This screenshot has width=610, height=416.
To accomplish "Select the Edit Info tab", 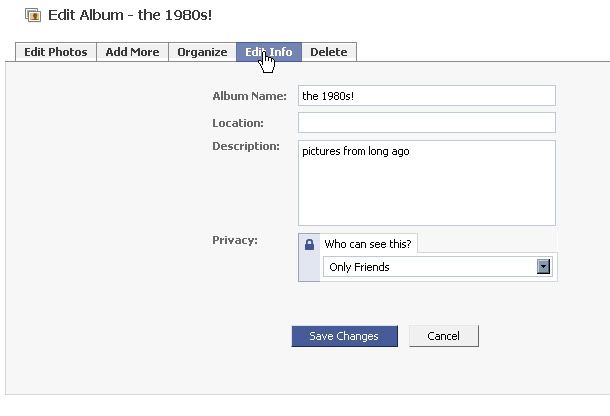I will tap(268, 52).
